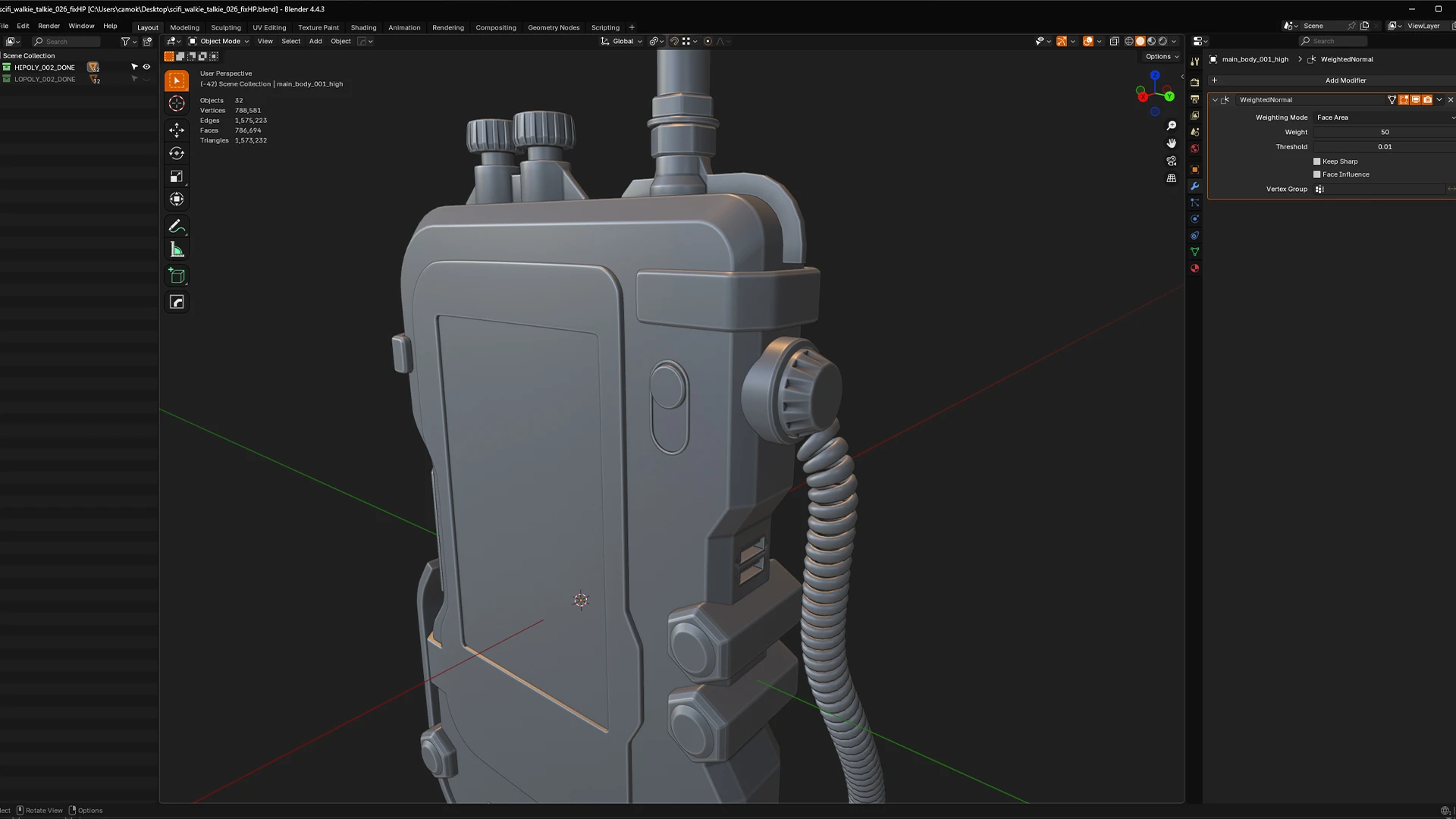This screenshot has width=1456, height=819.
Task: Open the viewport Select menu
Action: [x=290, y=41]
